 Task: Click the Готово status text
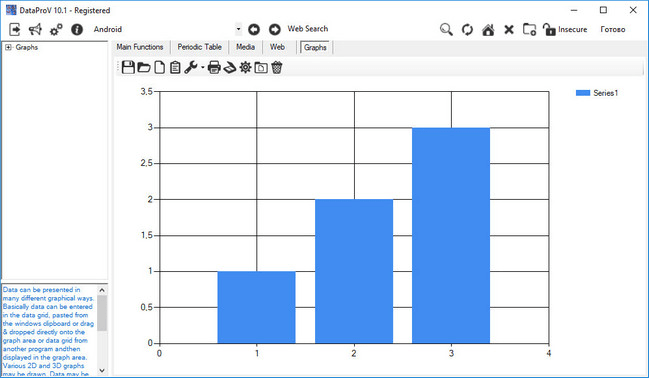coord(613,29)
